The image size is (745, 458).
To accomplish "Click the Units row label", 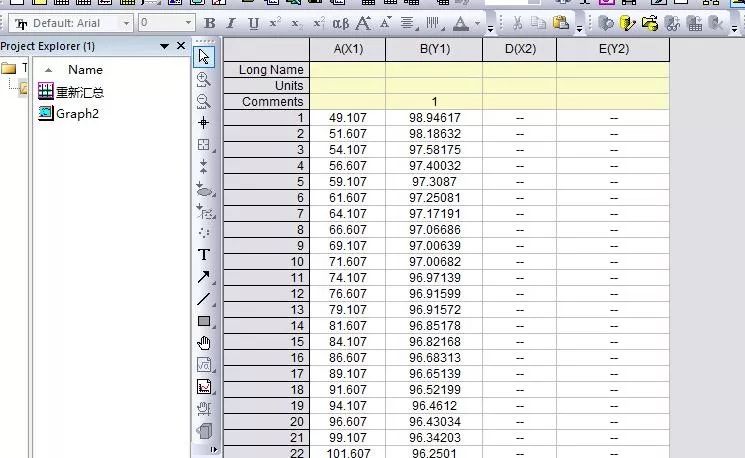I will click(x=267, y=86).
